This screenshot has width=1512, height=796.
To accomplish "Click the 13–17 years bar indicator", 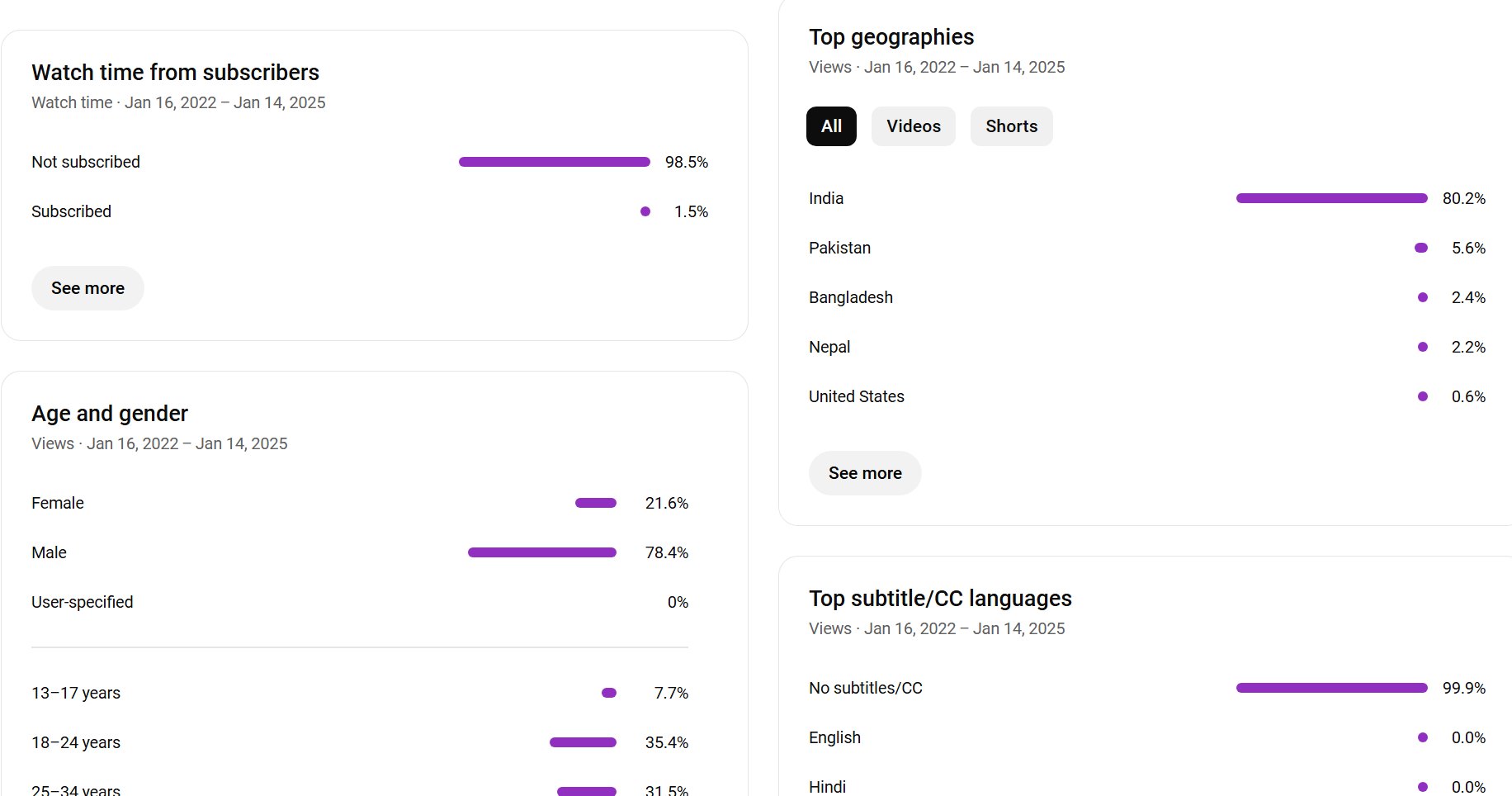I will [609, 693].
